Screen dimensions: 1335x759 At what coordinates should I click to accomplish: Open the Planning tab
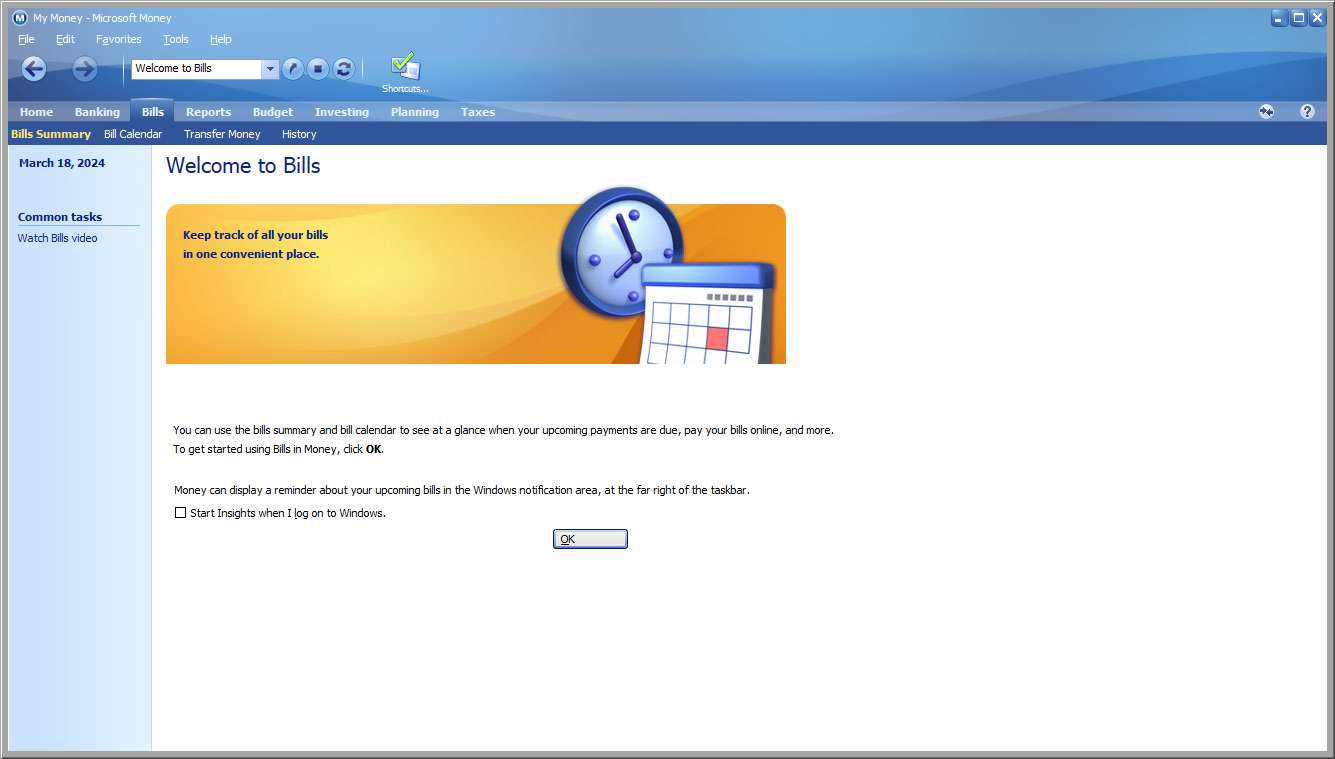coord(415,112)
